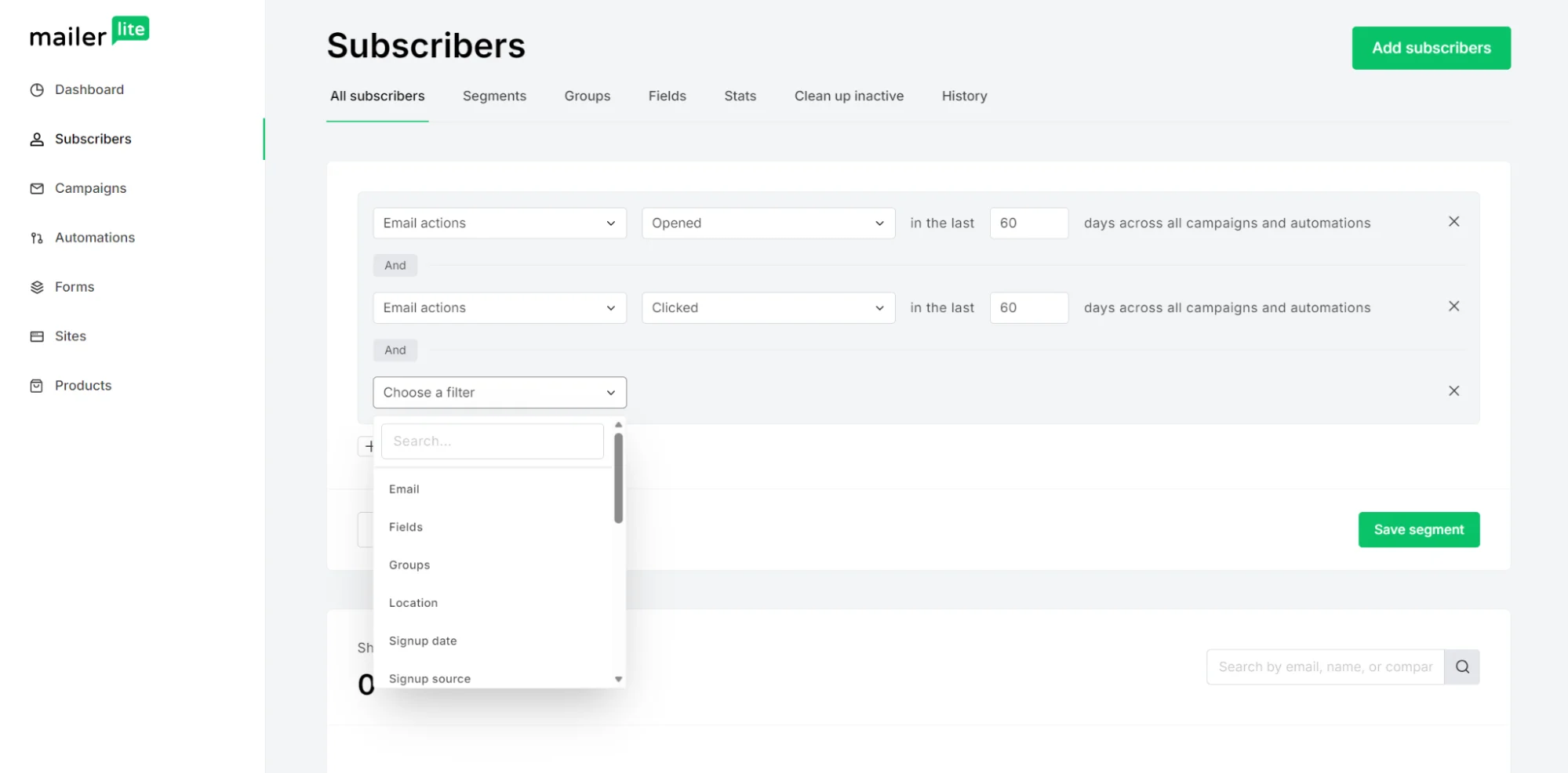Open the Stats tab
This screenshot has height=773, width=1568.
coord(740,96)
